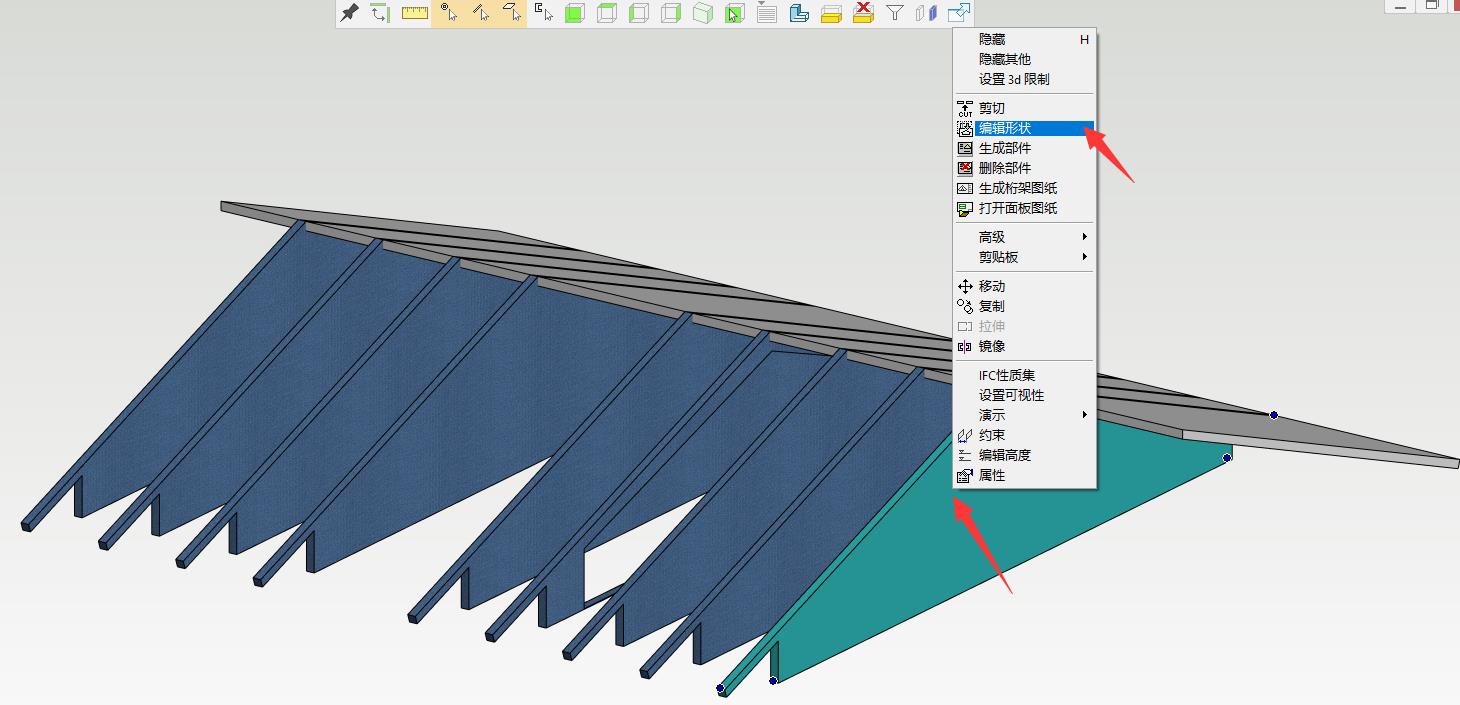The image size is (1460, 705).
Task: Click the cube with green right face
Action: (x=671, y=13)
